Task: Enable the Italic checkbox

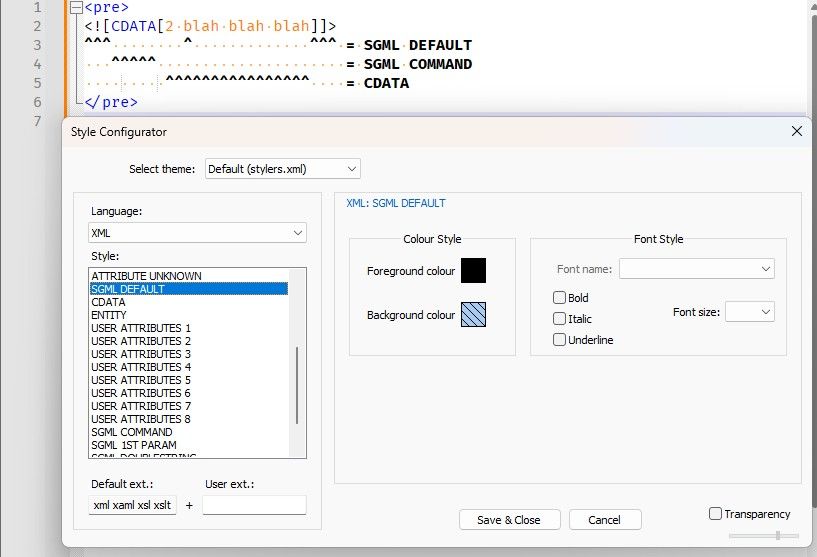Action: 559,318
